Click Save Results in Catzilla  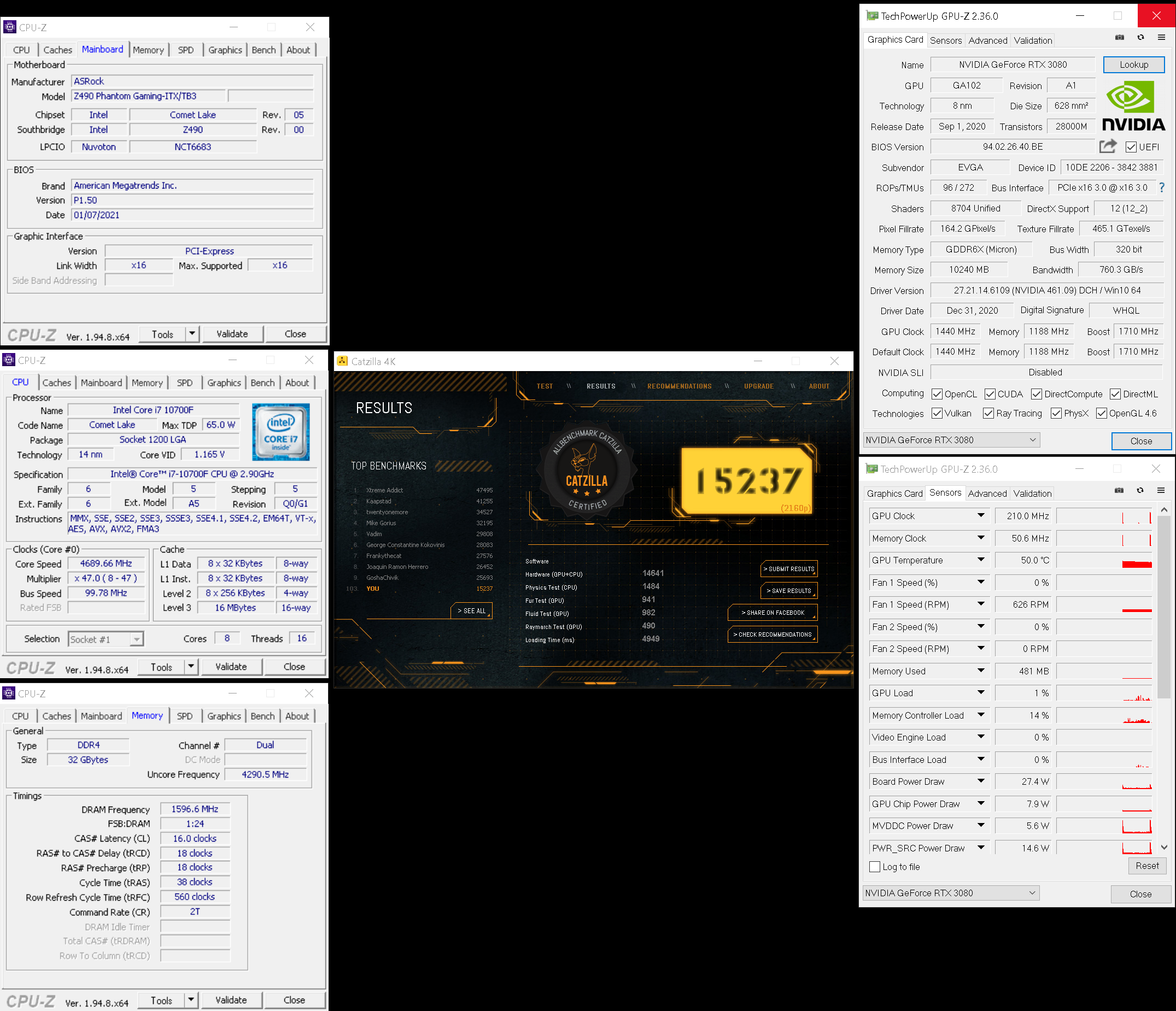pos(789,591)
